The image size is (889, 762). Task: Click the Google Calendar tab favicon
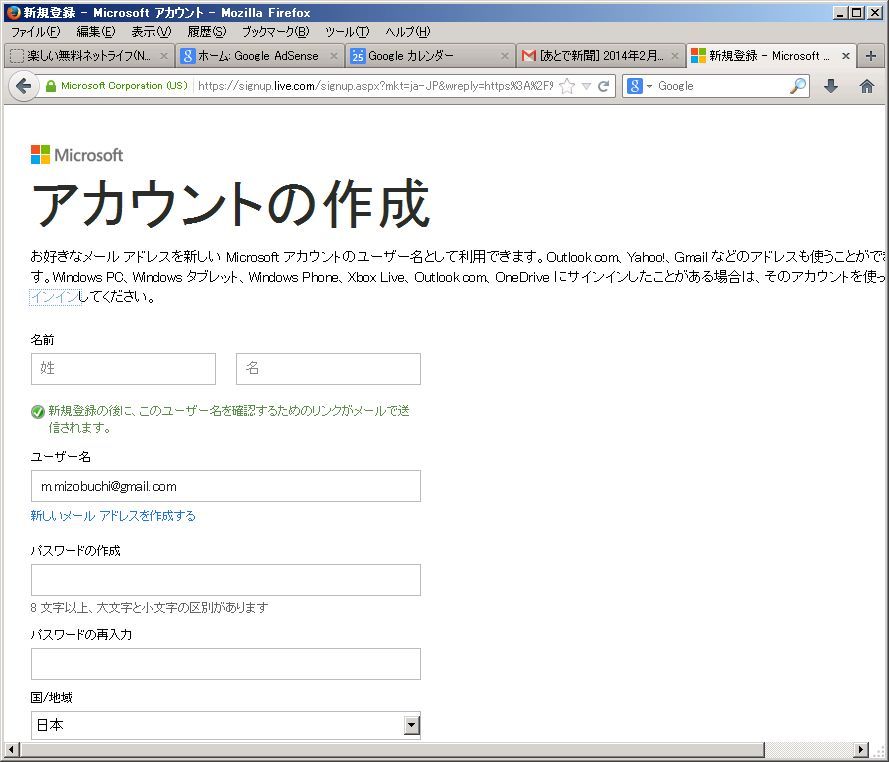[357, 56]
